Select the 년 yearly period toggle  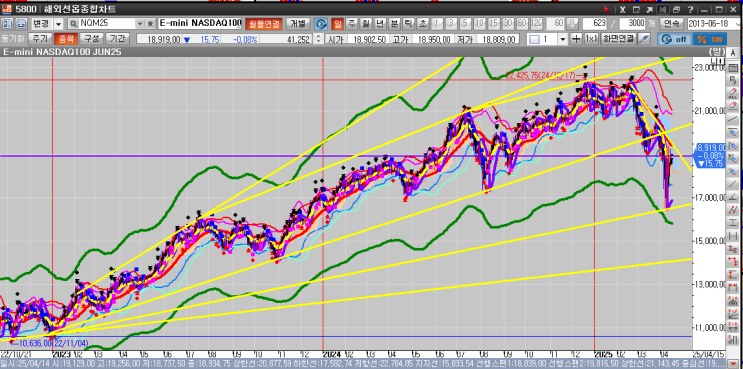point(380,24)
